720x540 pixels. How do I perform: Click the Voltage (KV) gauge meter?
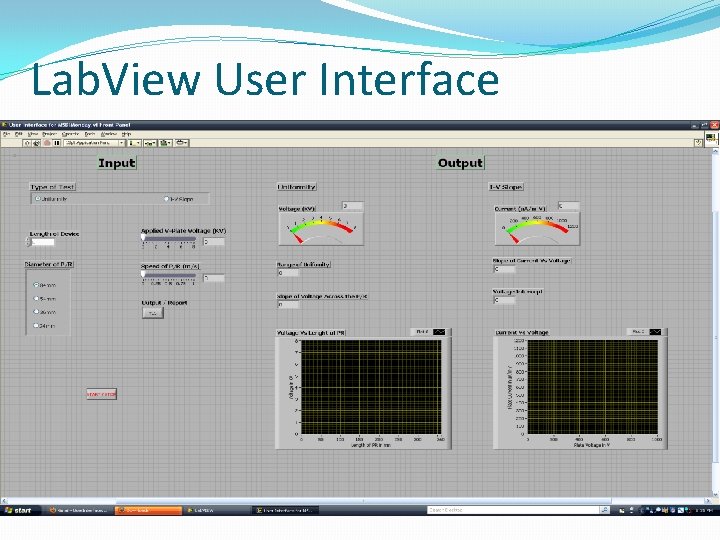[321, 229]
